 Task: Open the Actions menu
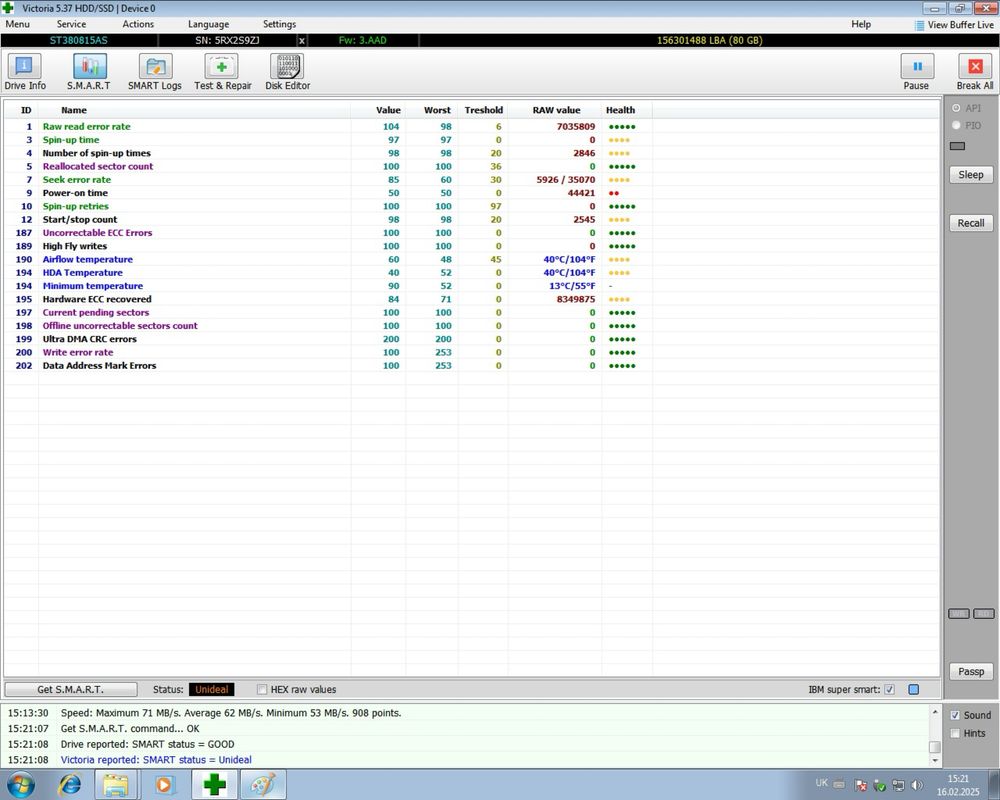(x=138, y=24)
